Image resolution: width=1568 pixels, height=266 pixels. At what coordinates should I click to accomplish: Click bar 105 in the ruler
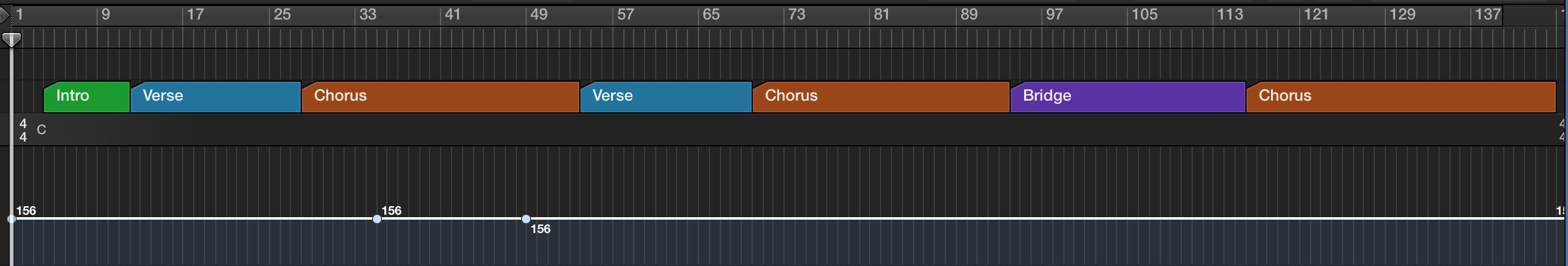click(1144, 14)
